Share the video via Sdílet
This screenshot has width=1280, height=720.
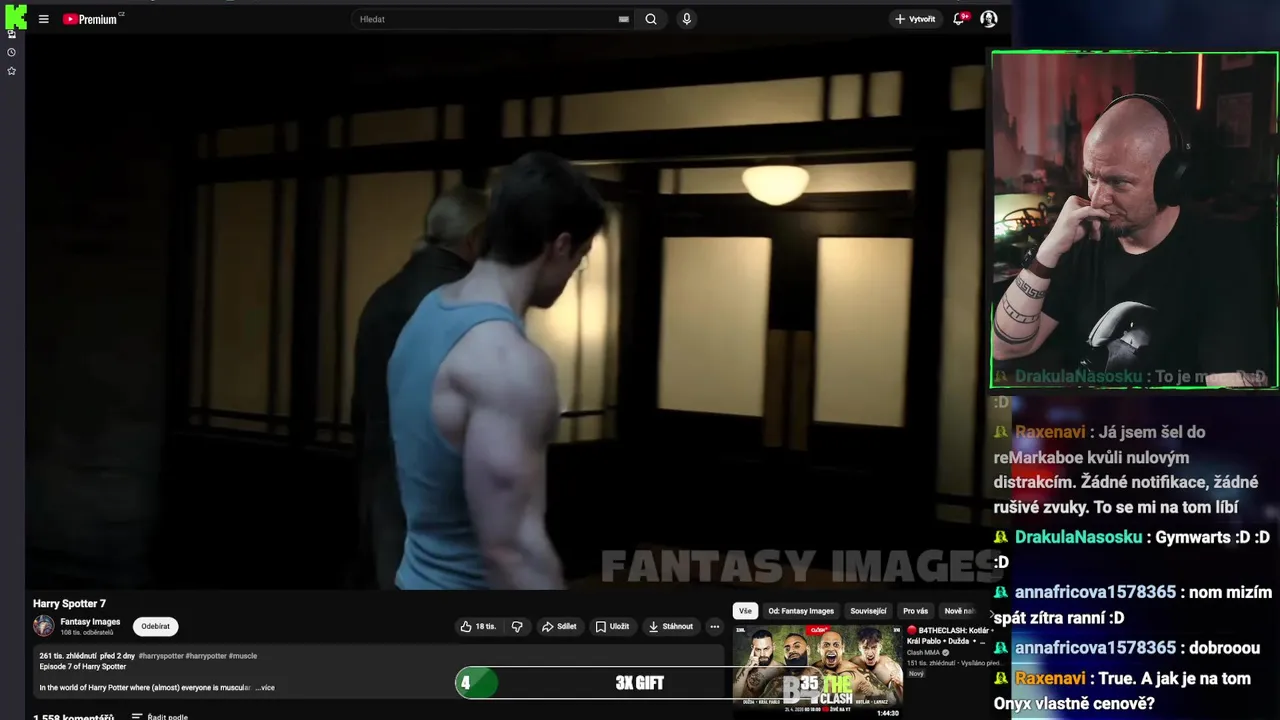[559, 627]
